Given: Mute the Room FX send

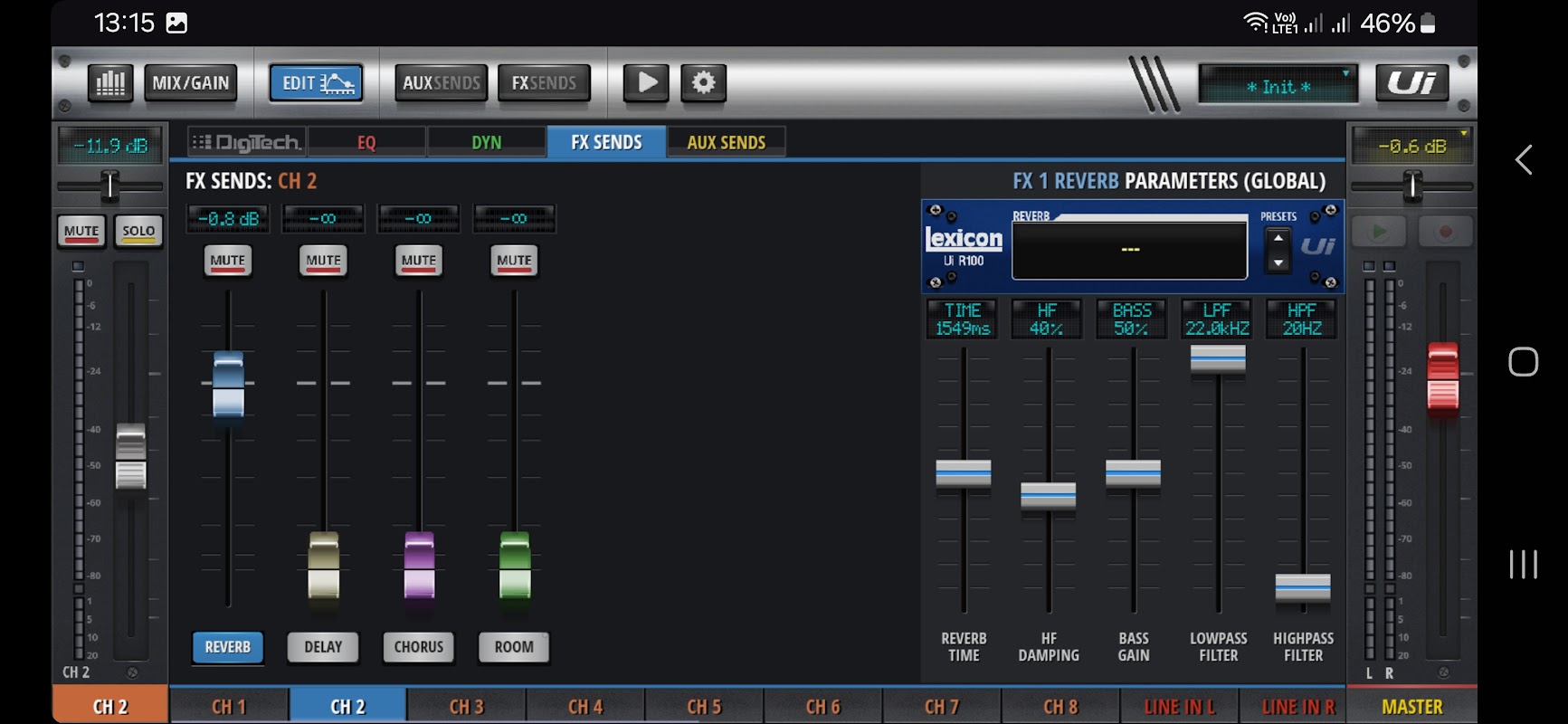Looking at the screenshot, I should click(514, 261).
